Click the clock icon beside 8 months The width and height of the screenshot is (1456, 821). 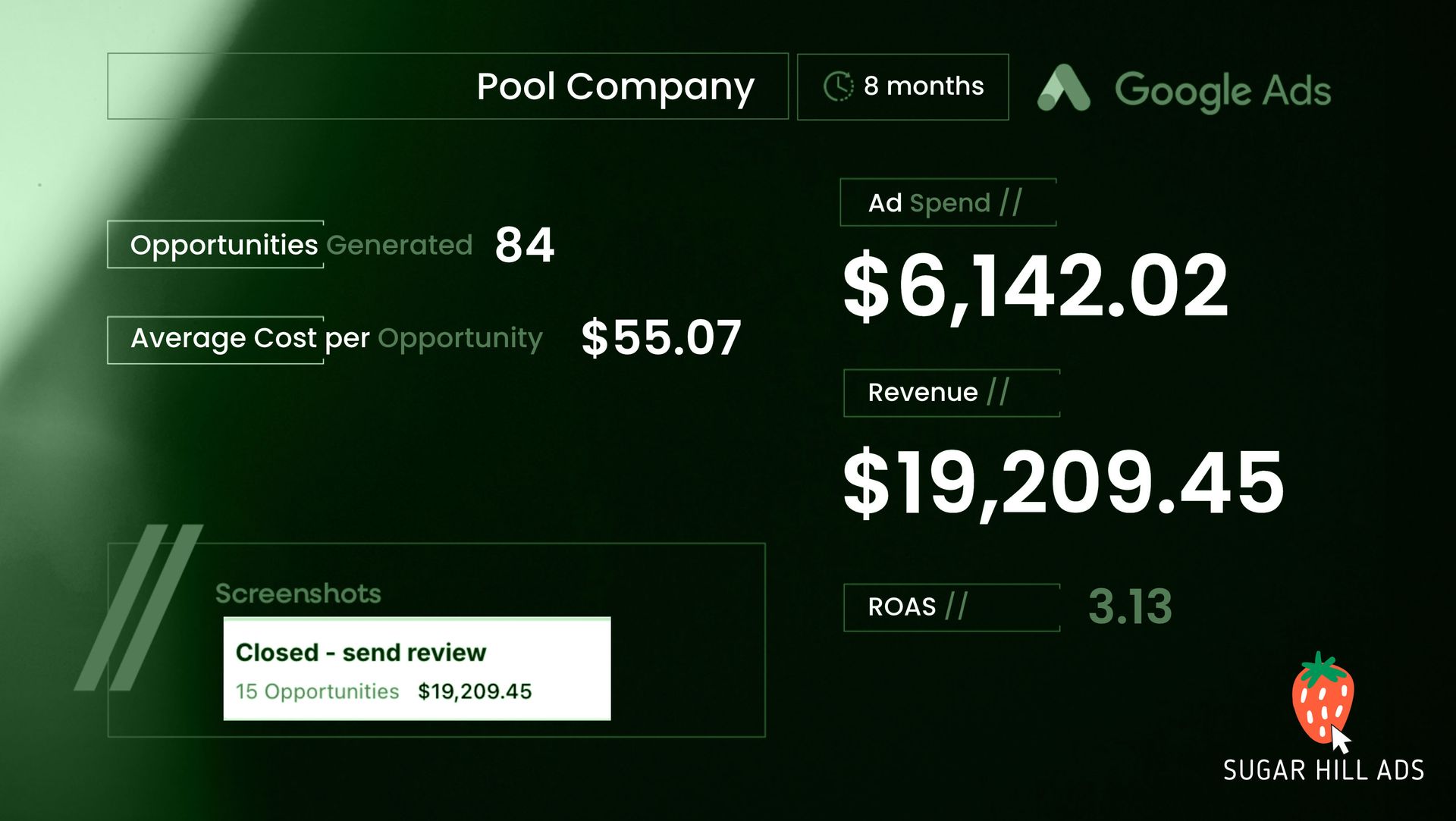pyautogui.click(x=838, y=86)
